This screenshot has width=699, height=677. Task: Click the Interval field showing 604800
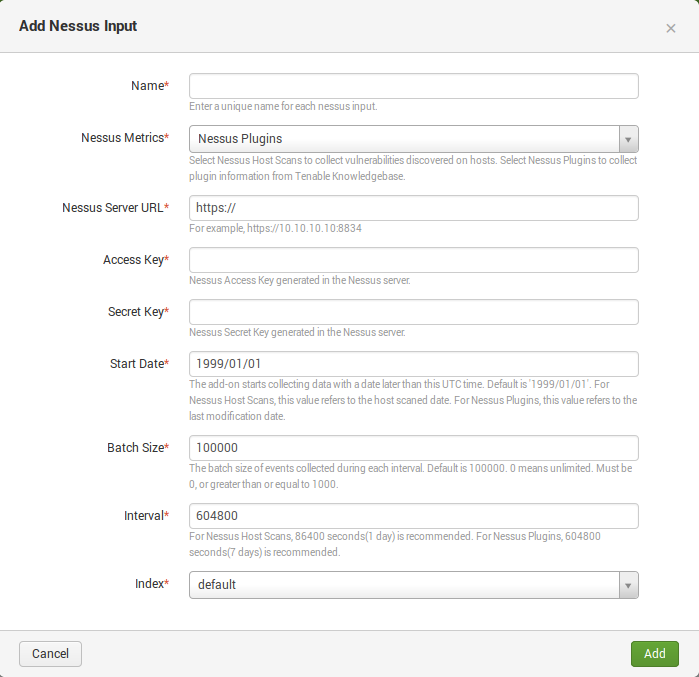414,516
